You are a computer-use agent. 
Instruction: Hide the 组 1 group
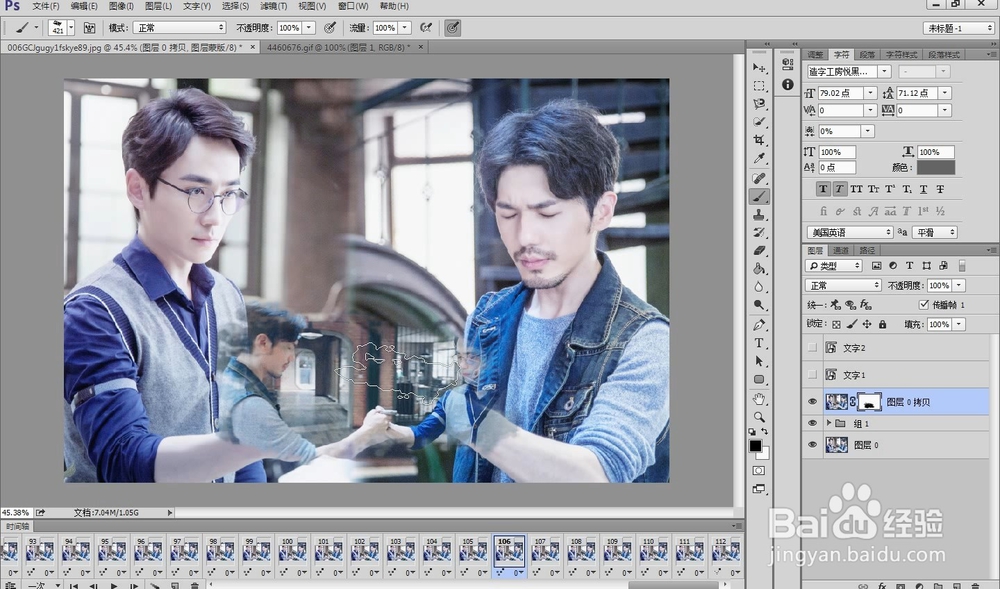point(812,423)
